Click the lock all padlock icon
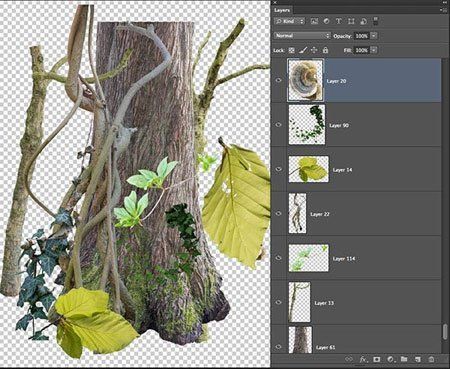This screenshot has height=369, width=450. click(325, 50)
